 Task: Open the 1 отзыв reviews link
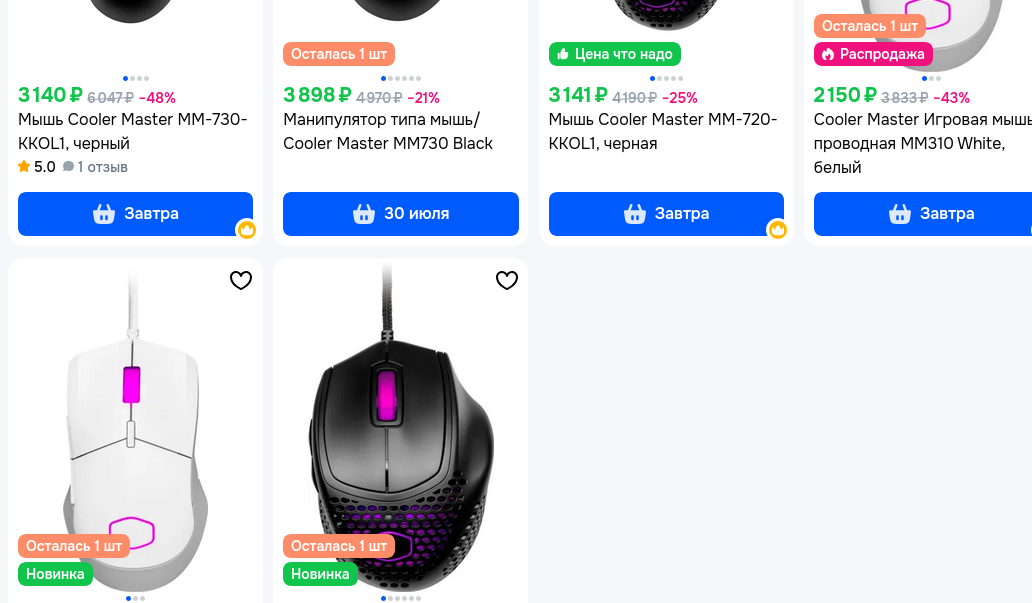96,167
